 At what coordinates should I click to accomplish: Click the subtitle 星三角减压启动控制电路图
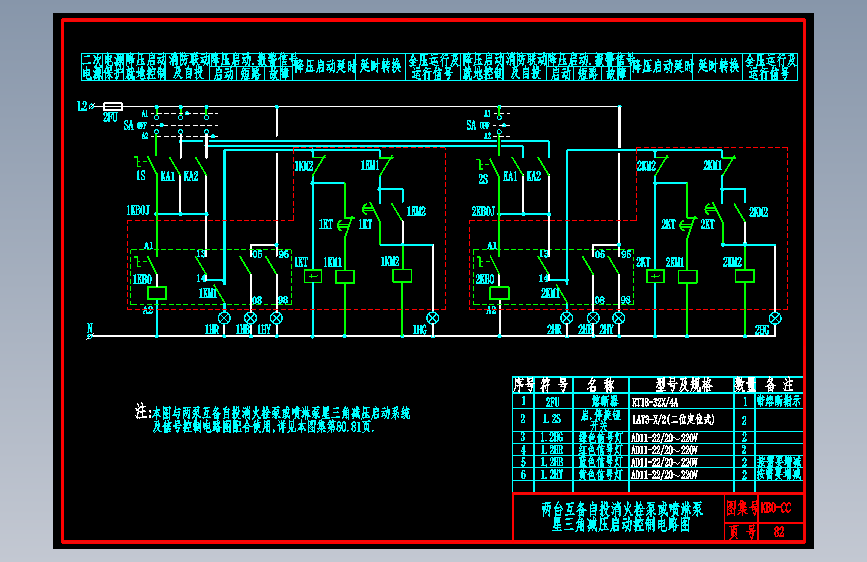(620, 525)
